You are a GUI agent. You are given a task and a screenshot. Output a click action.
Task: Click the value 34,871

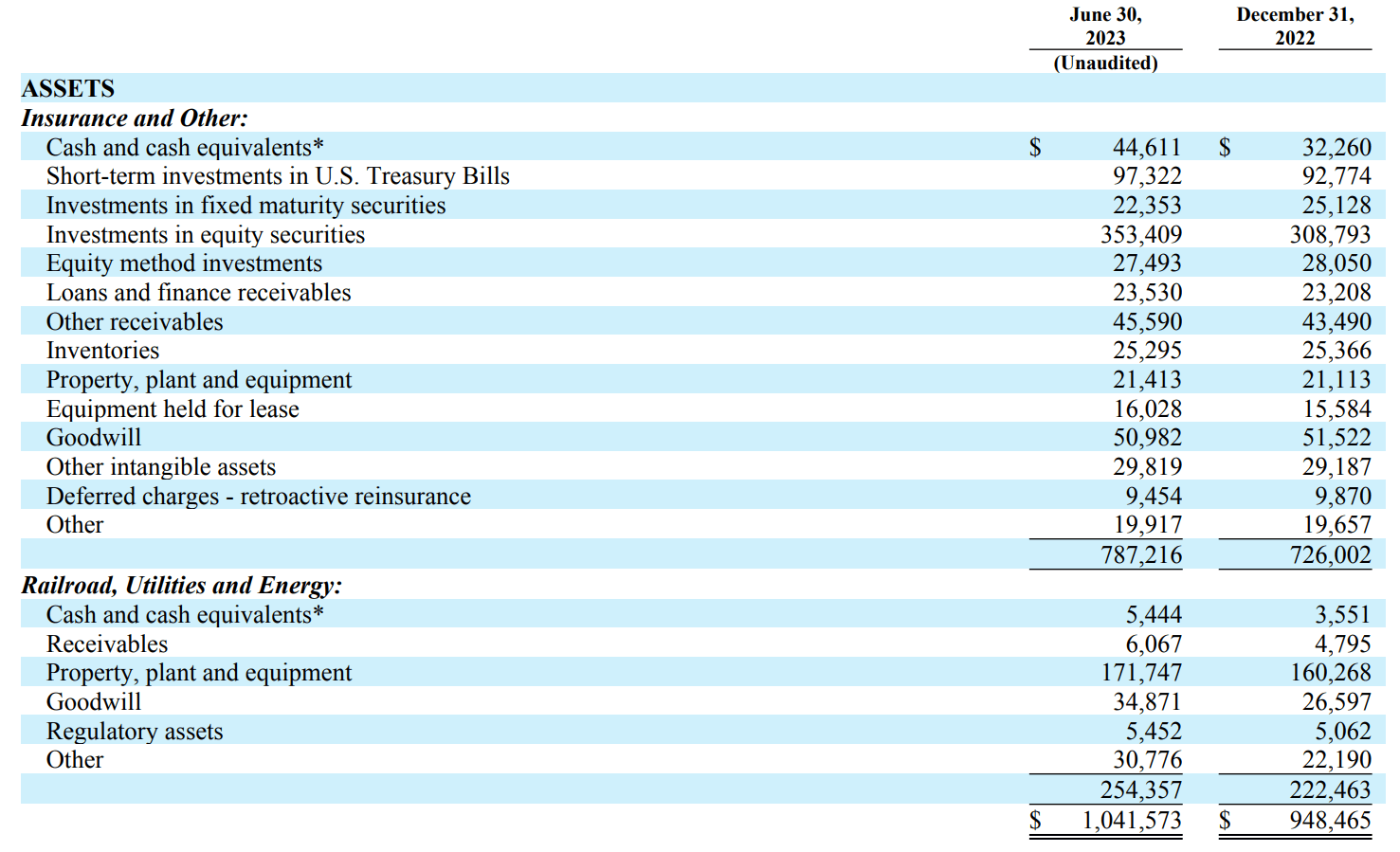tap(1147, 702)
